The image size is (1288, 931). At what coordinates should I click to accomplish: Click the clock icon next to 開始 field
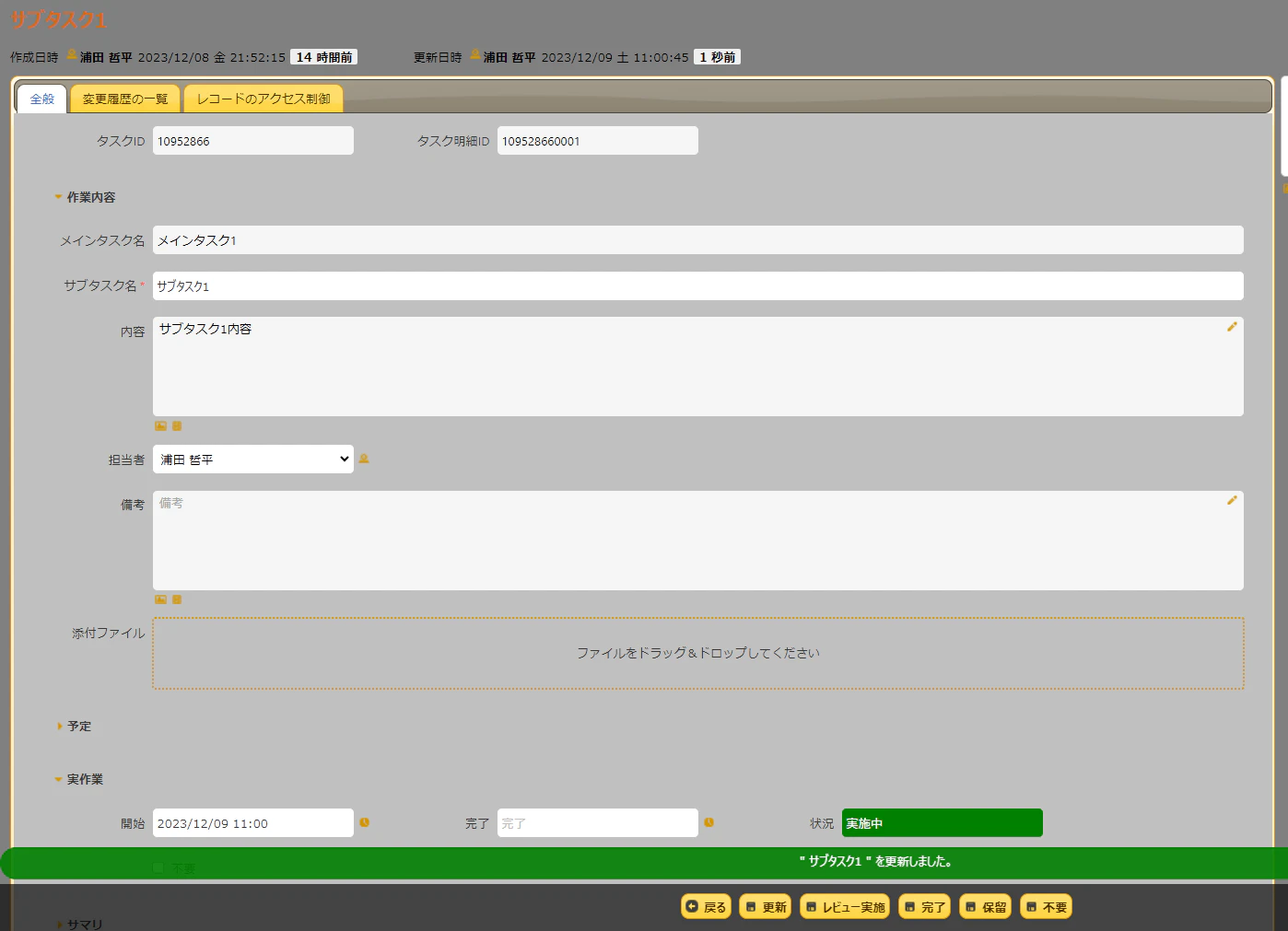click(x=364, y=822)
